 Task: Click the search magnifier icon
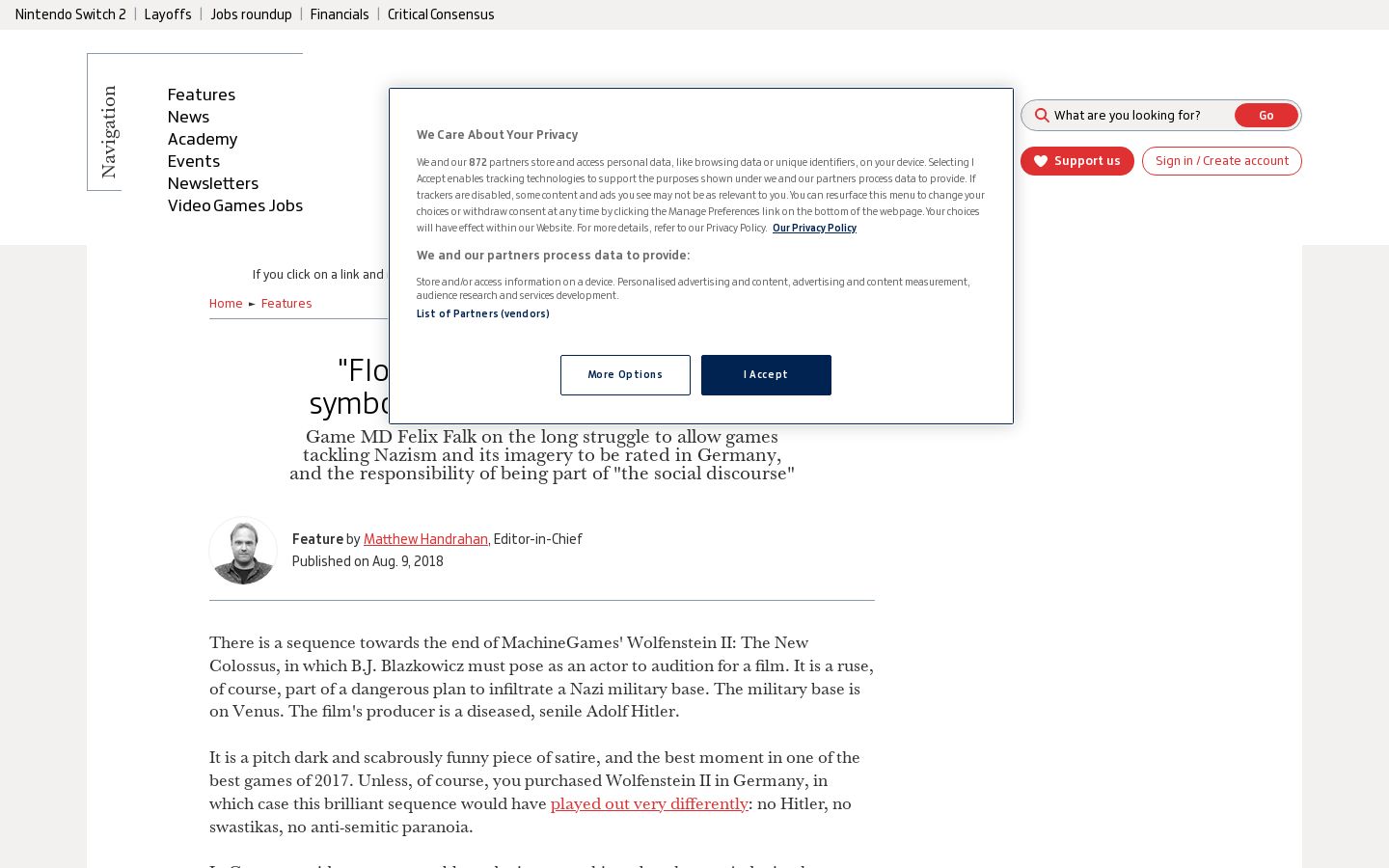[x=1042, y=116]
